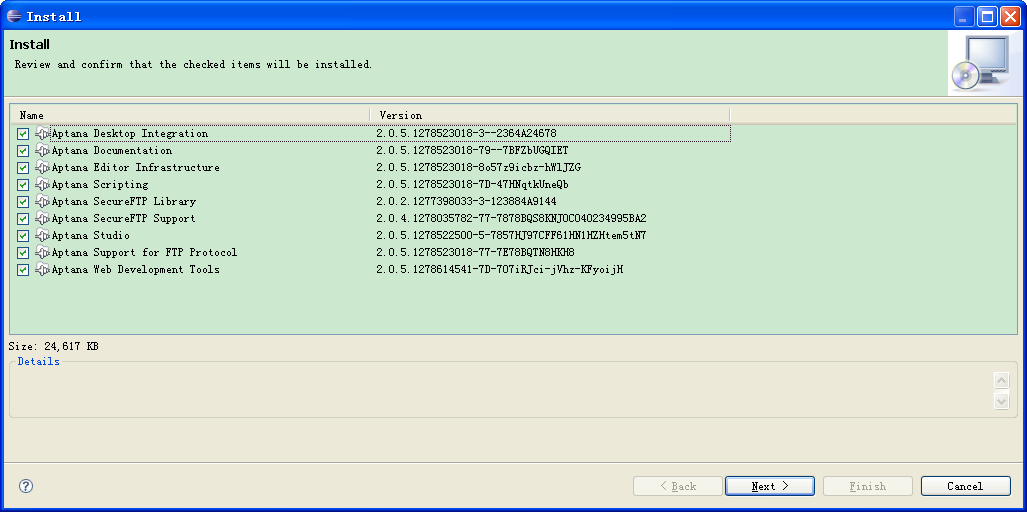Click the Details scroll down arrow
Viewport: 1027px width, 512px height.
coord(1001,400)
